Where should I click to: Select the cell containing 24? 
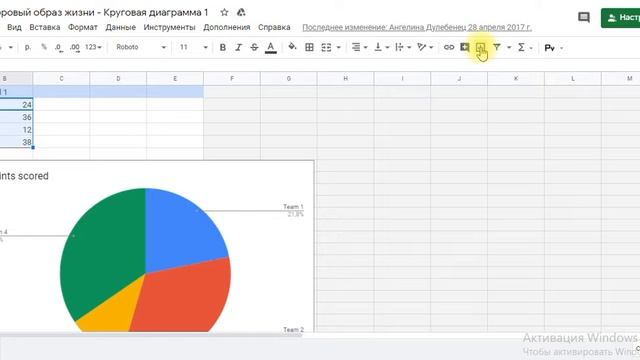coord(16,105)
